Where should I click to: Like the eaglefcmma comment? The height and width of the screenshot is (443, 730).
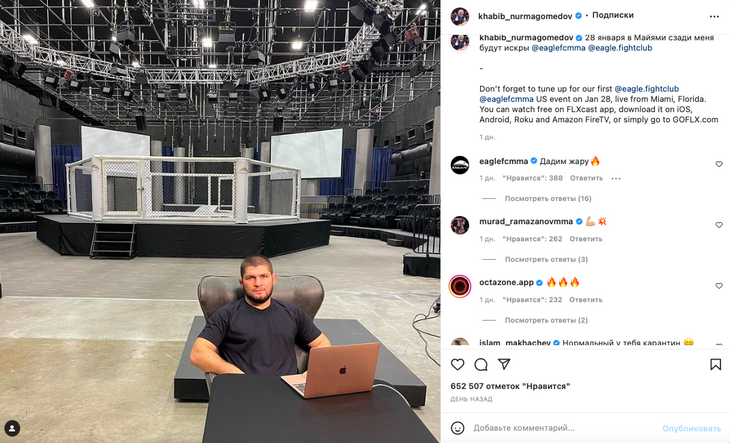point(719,164)
